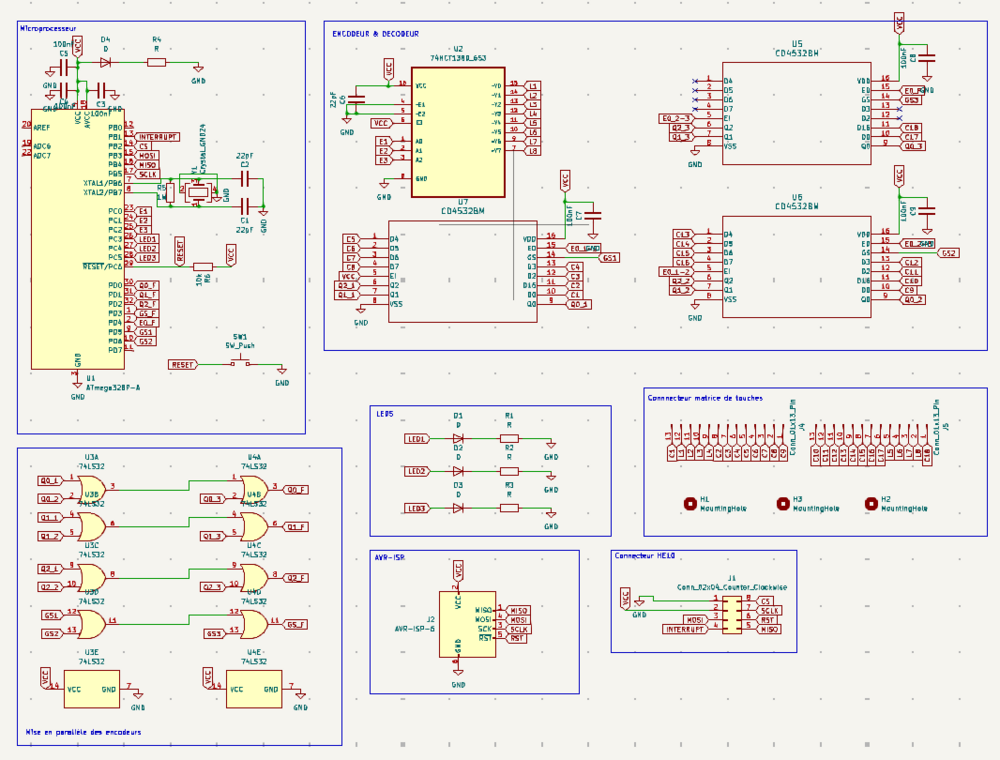This screenshot has width=1000, height=760.
Task: Select the J1 2x04 connector symbol
Action: pos(732,614)
